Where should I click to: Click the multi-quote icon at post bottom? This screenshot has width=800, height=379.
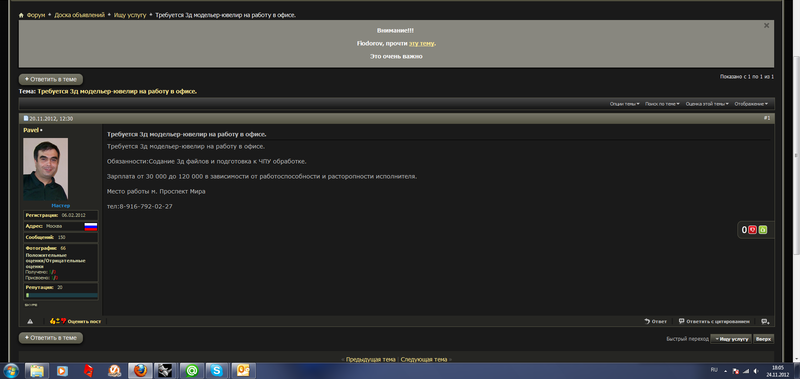tap(765, 321)
